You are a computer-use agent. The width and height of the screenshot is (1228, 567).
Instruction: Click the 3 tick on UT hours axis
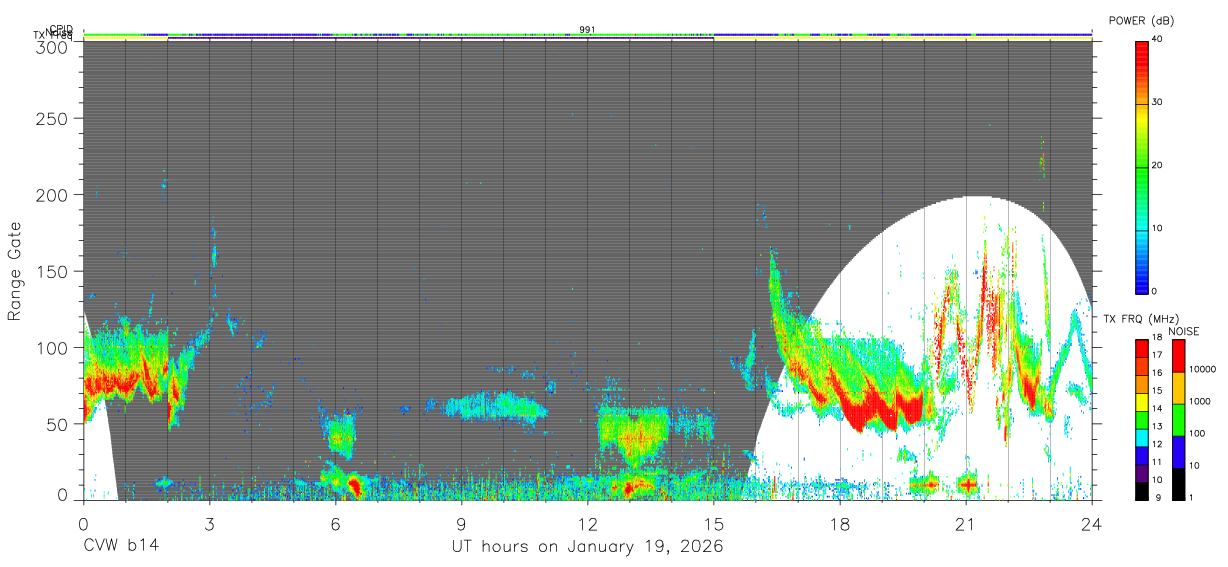click(210, 522)
